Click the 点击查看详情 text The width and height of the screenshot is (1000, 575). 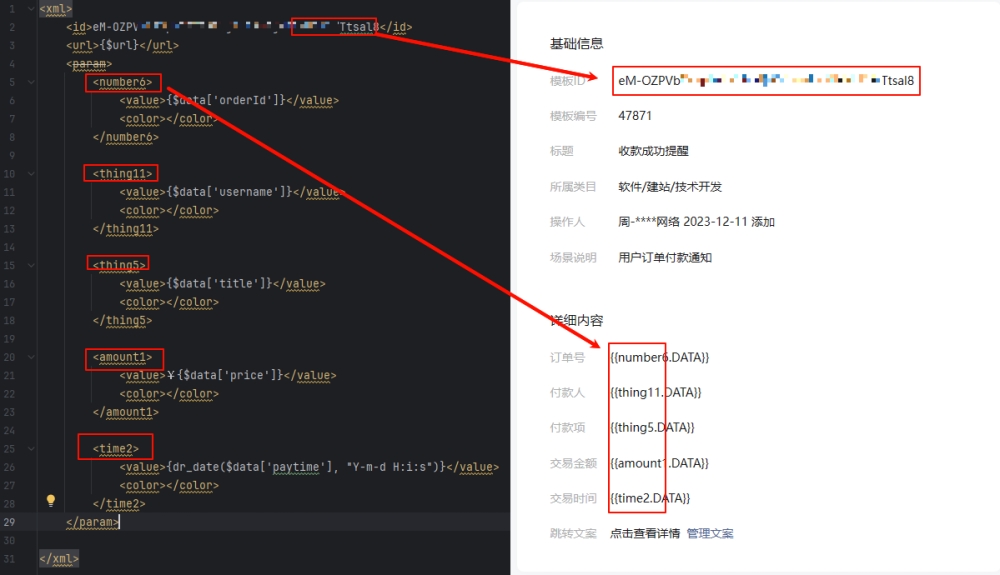point(645,534)
